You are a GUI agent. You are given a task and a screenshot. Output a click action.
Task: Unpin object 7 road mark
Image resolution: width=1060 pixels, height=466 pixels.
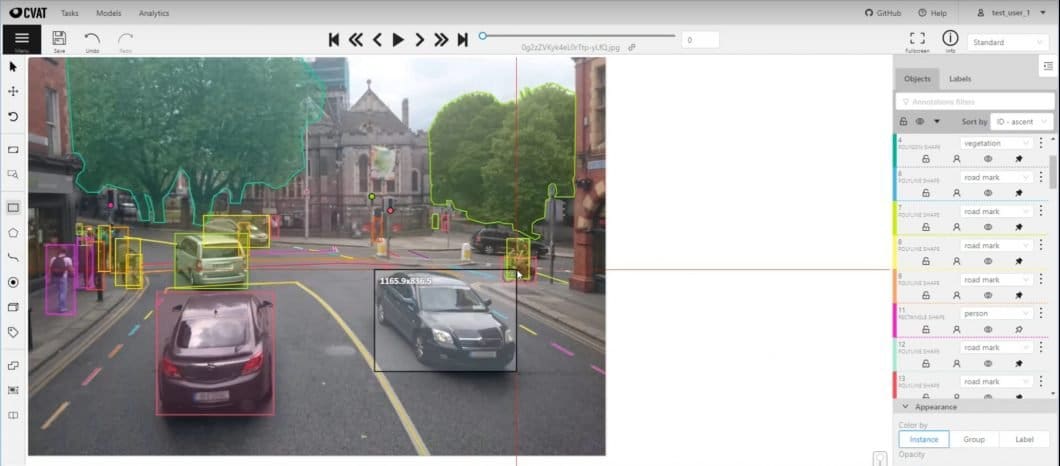(1019, 227)
